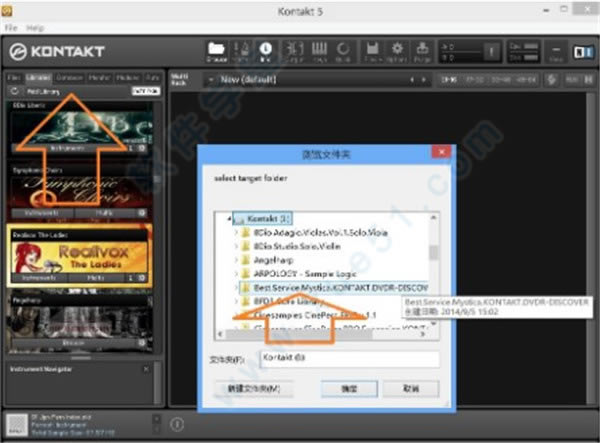
Task: Open the Master editor panel icon
Action: (x=241, y=52)
